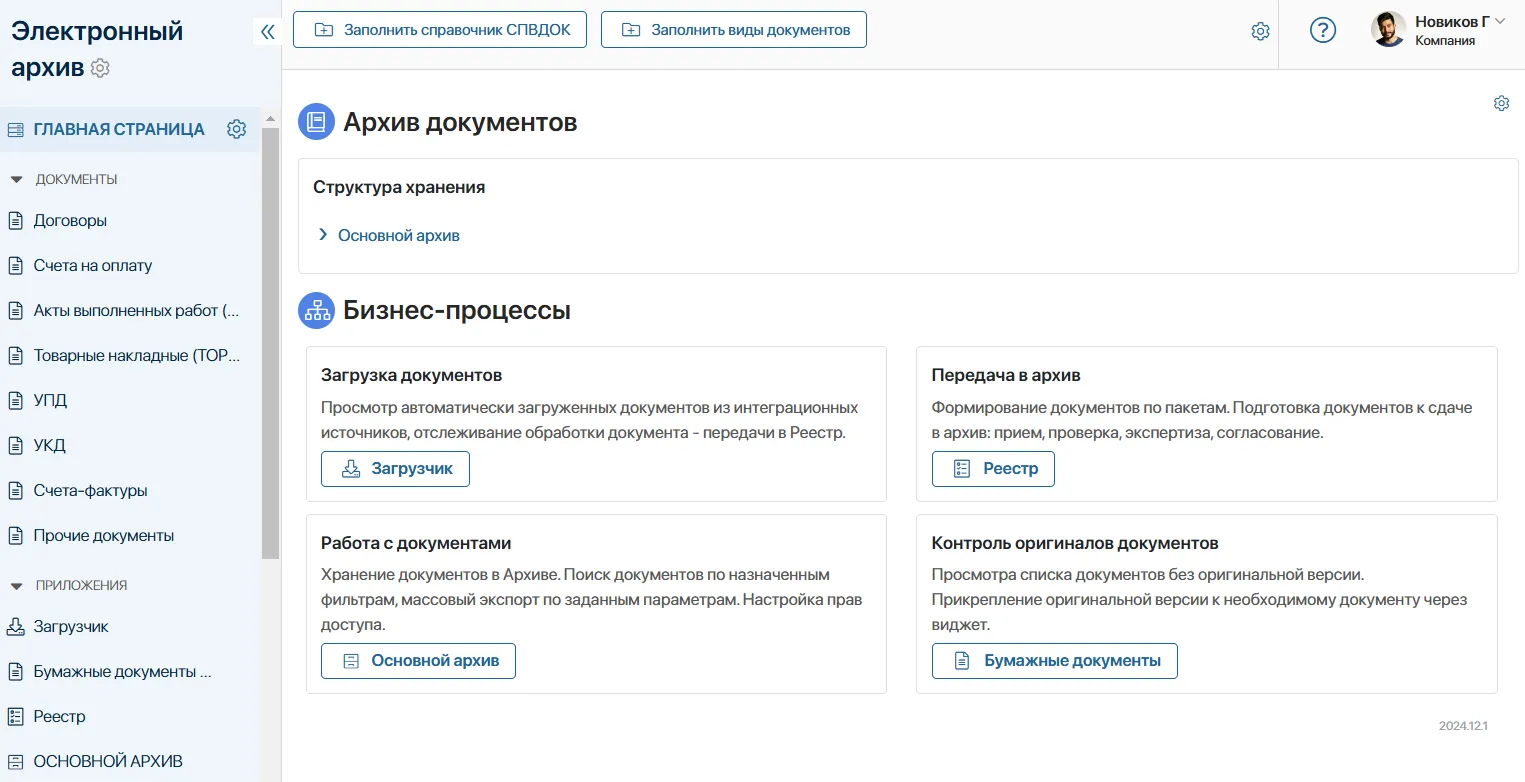The image size is (1525, 782).
Task: Click the Заполнить справочник СПВДОК button
Action: 439,29
